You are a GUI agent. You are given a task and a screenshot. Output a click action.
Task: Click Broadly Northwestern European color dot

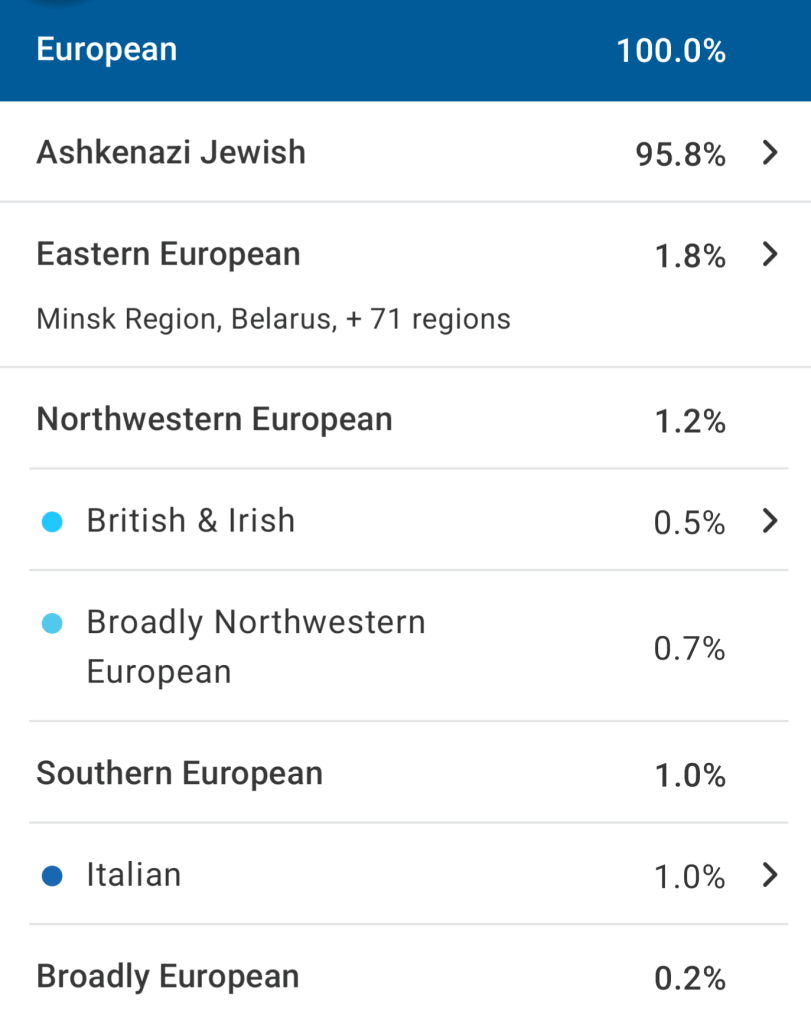click(x=53, y=624)
